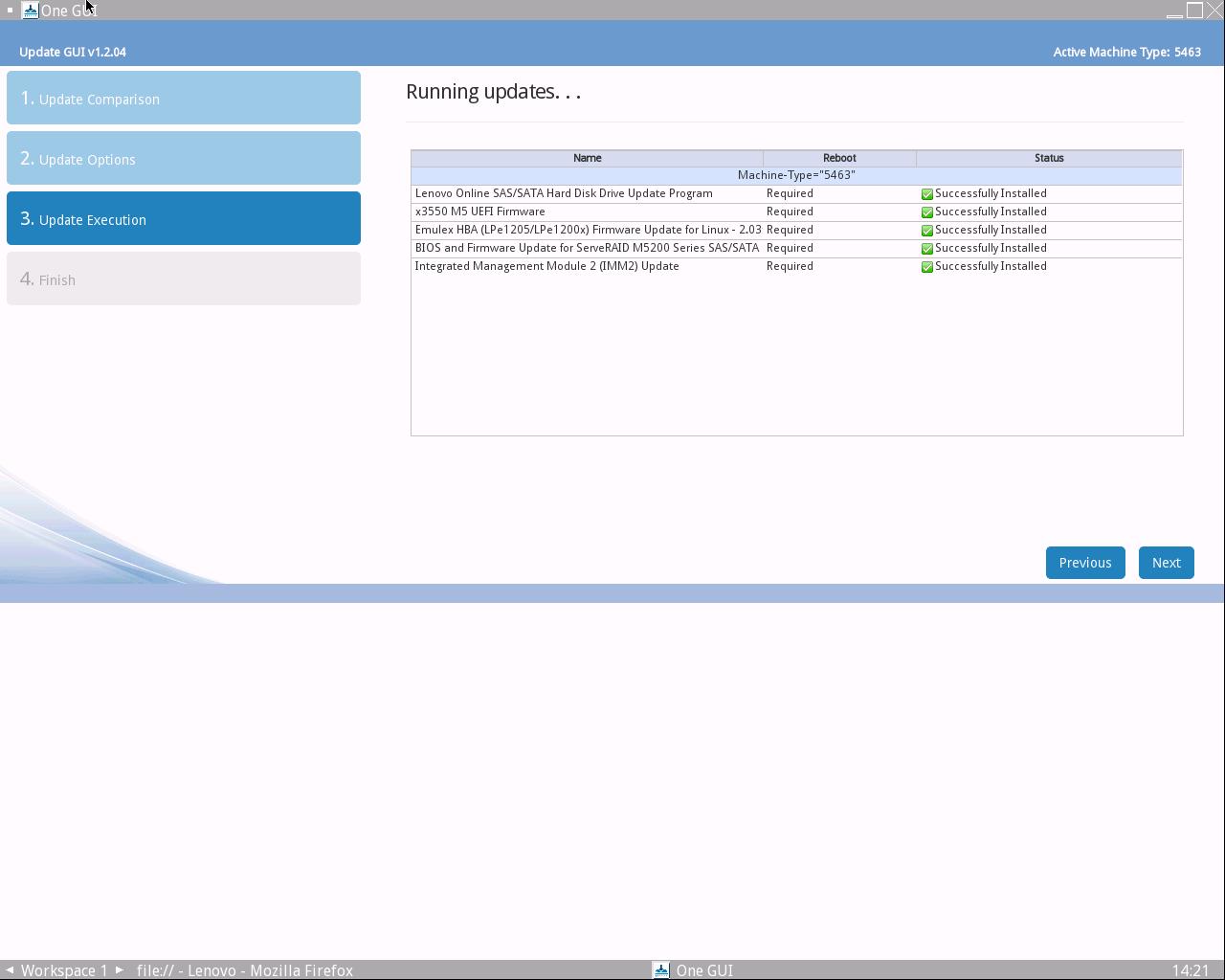Click the Next button

coord(1167,563)
